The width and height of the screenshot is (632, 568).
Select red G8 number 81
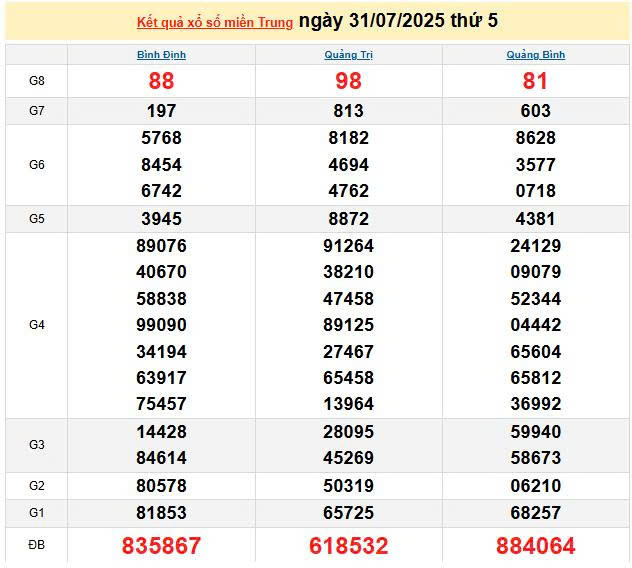(536, 81)
